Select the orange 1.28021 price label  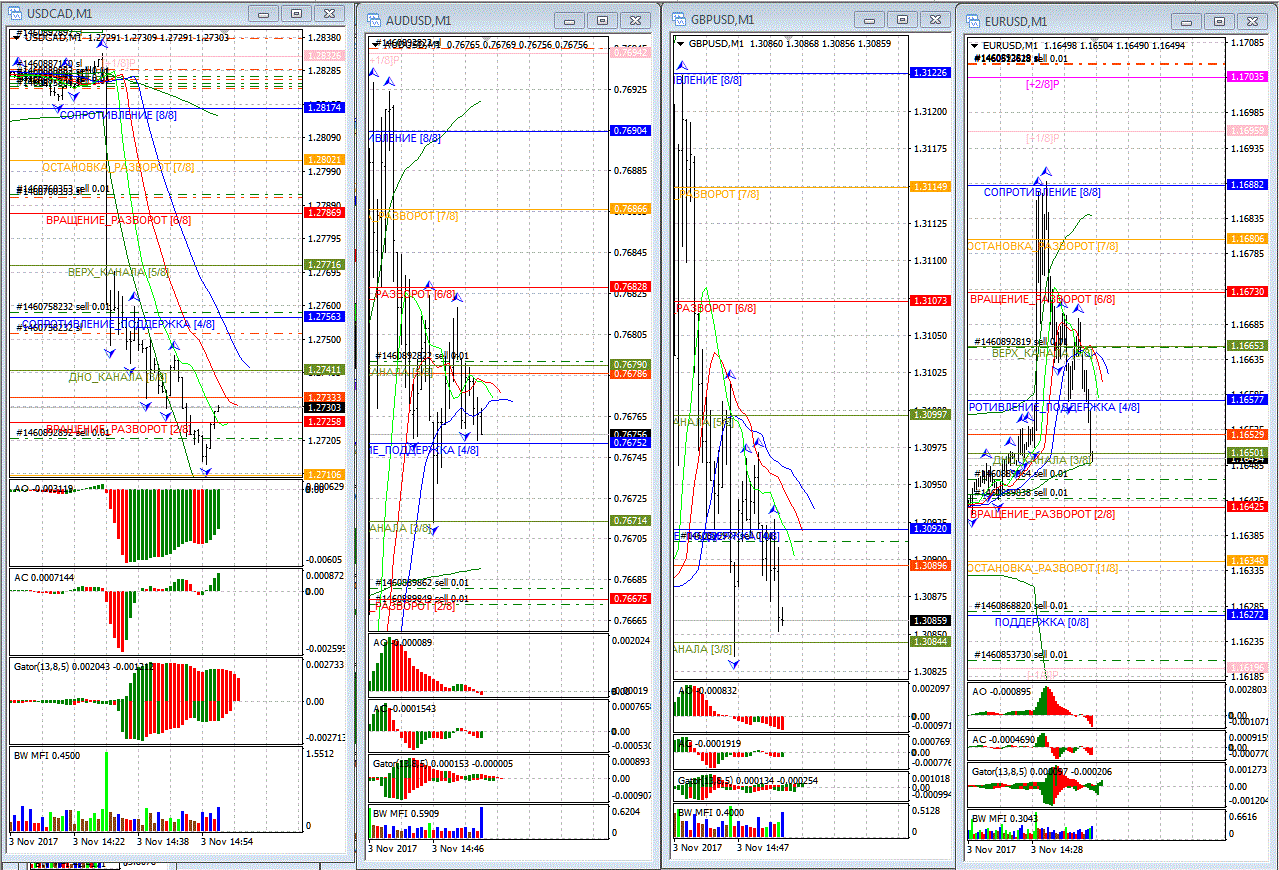tap(326, 160)
